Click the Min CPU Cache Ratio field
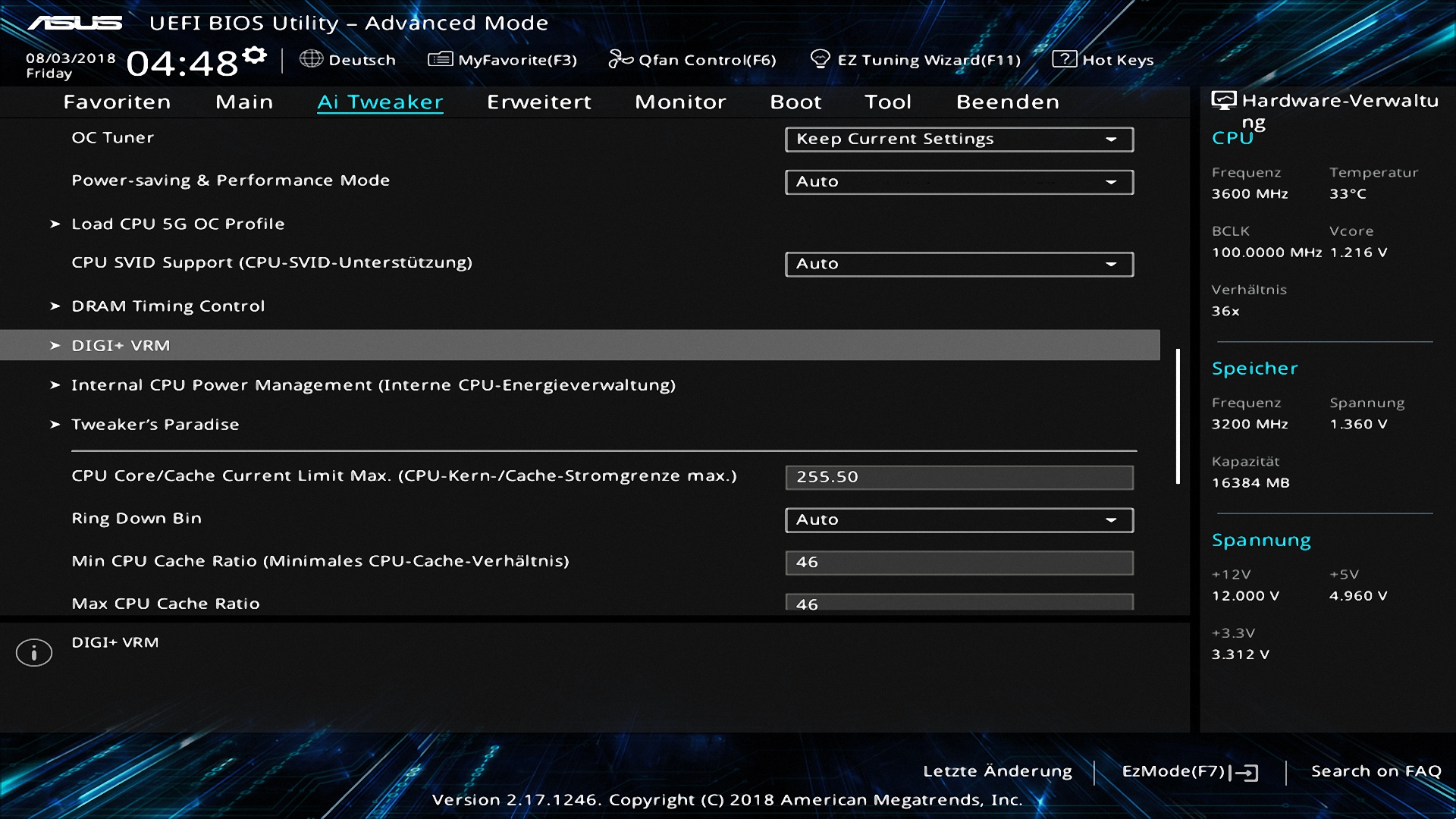This screenshot has height=819, width=1456. 959,563
